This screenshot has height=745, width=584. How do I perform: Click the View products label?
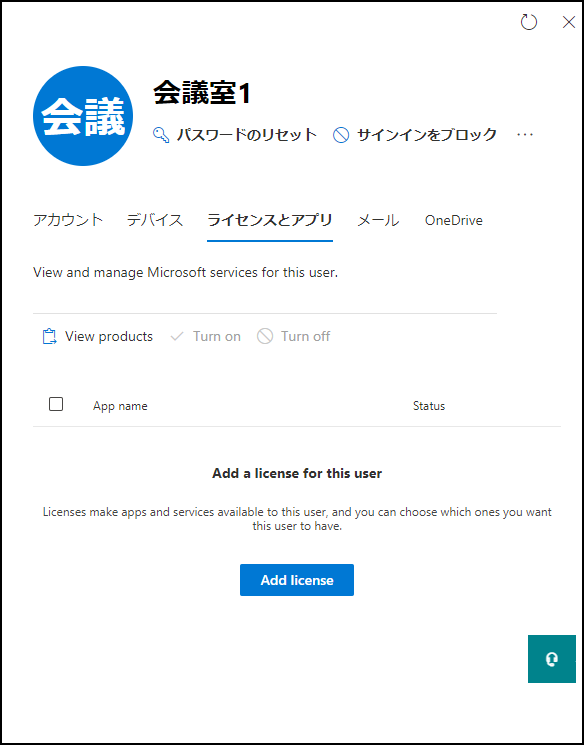click(x=109, y=336)
